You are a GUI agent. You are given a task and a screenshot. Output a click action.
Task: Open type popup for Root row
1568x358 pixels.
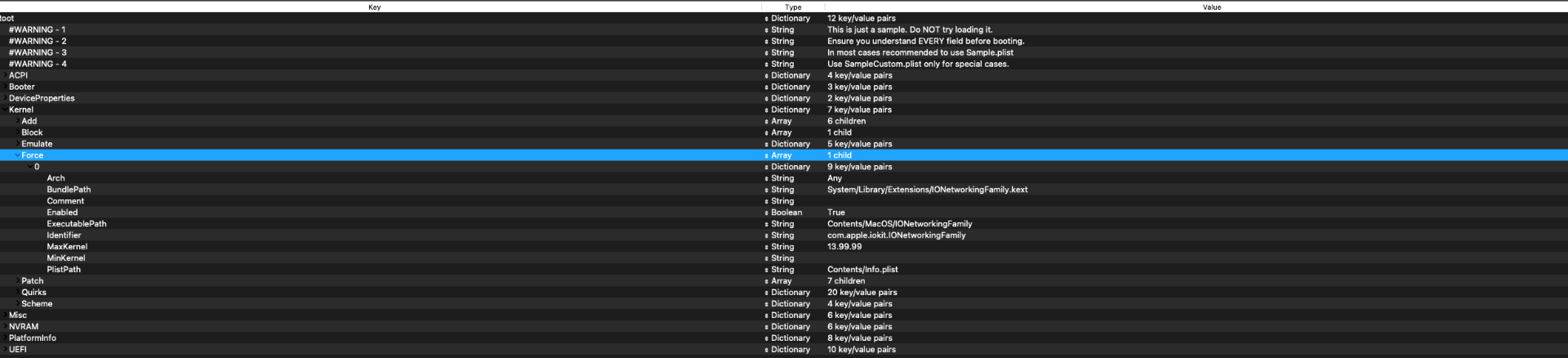(767, 18)
